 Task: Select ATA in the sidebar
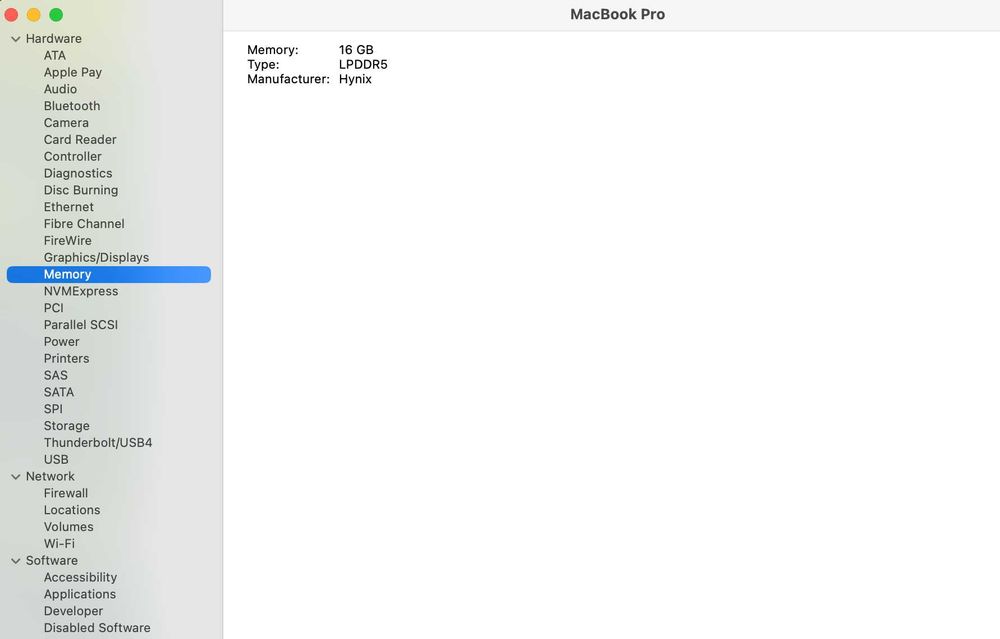(x=55, y=55)
